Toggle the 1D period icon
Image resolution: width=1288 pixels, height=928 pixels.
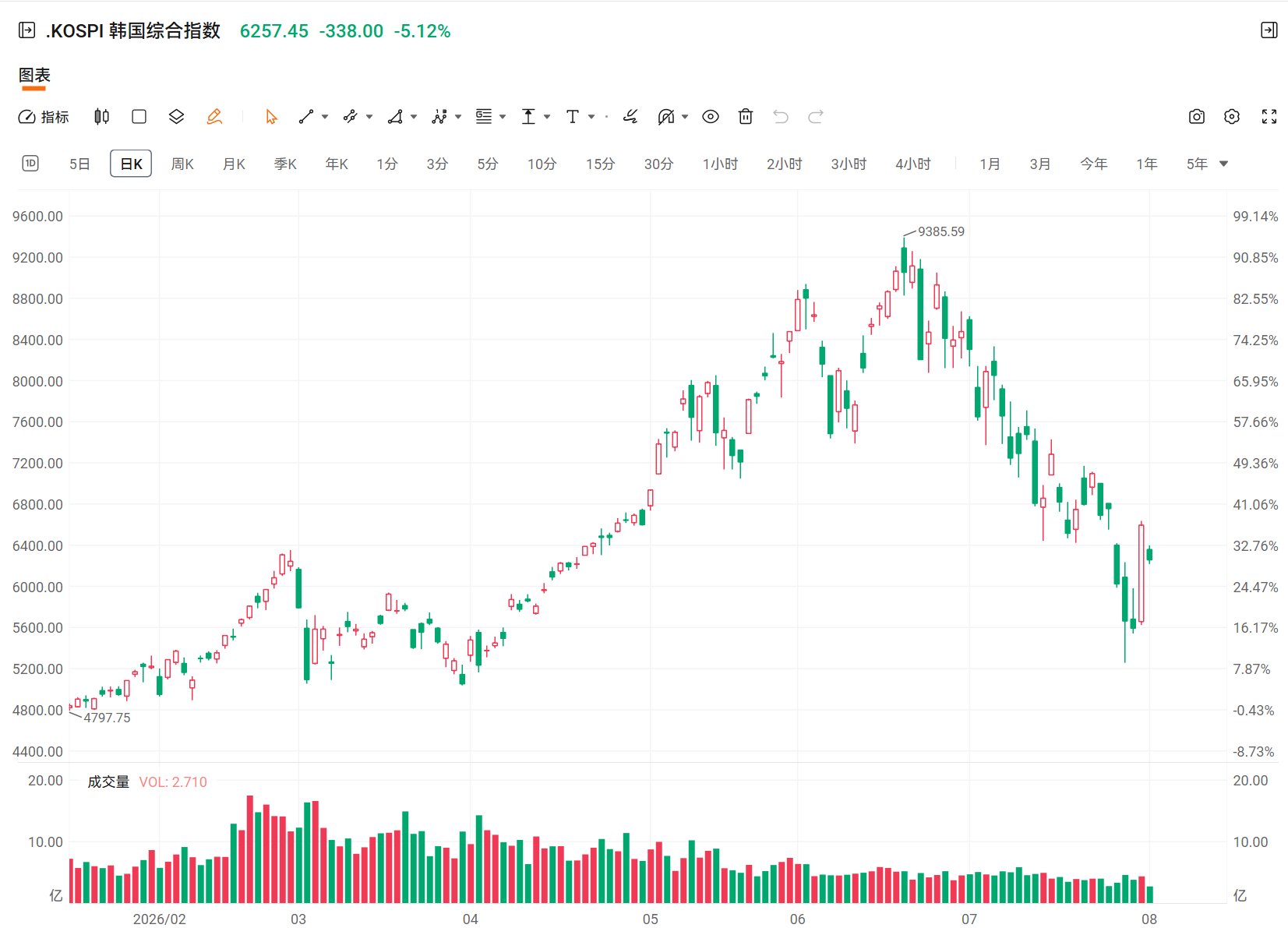pos(30,164)
